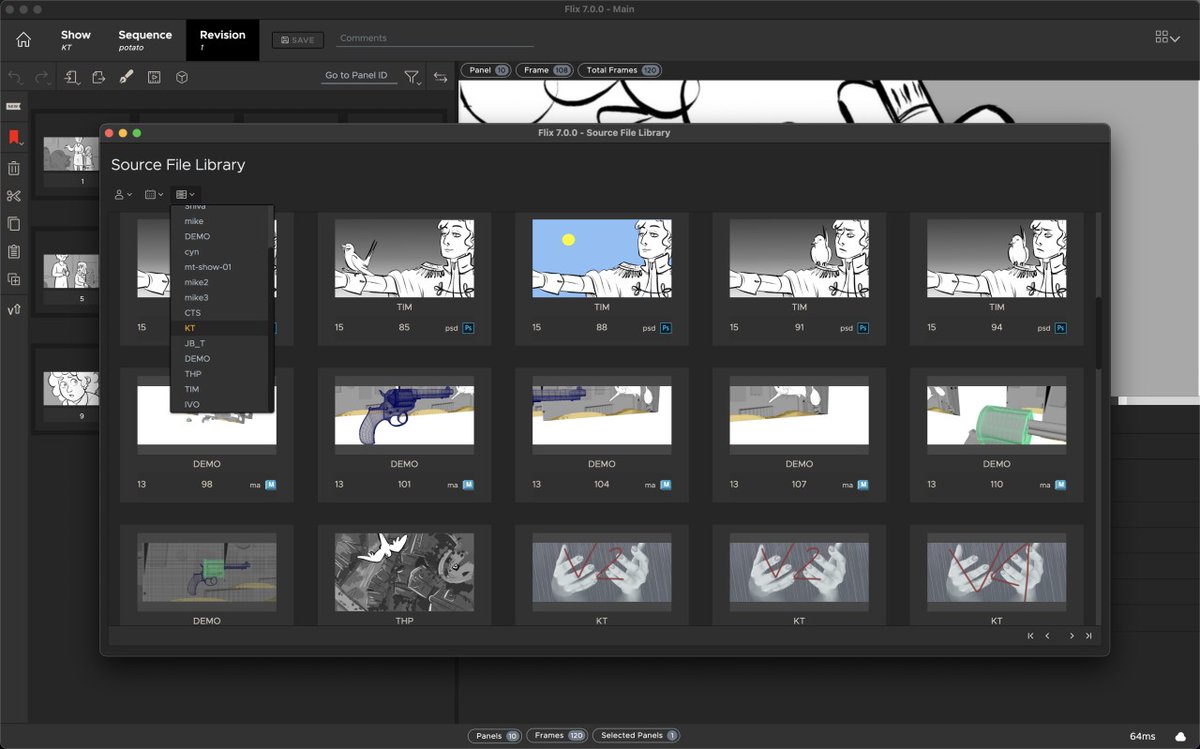Select the blue revolver DEMO 101 thumbnail
This screenshot has width=1200, height=749.
[404, 415]
